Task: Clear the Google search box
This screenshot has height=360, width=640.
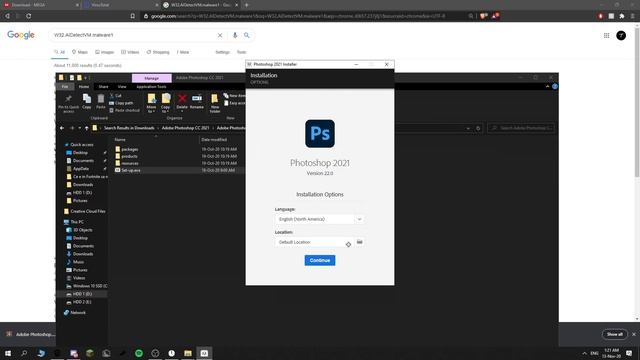Action: point(220,36)
